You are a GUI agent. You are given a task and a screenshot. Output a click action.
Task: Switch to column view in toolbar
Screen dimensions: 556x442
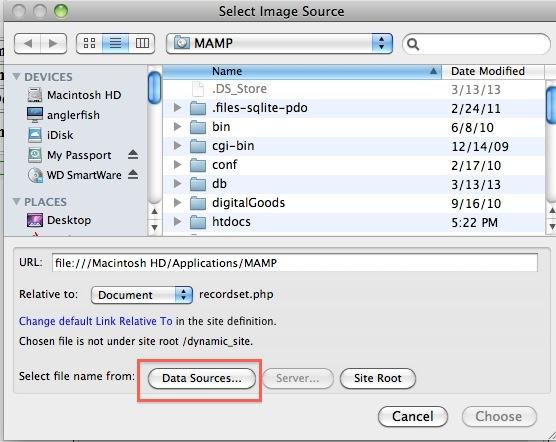coord(142,43)
